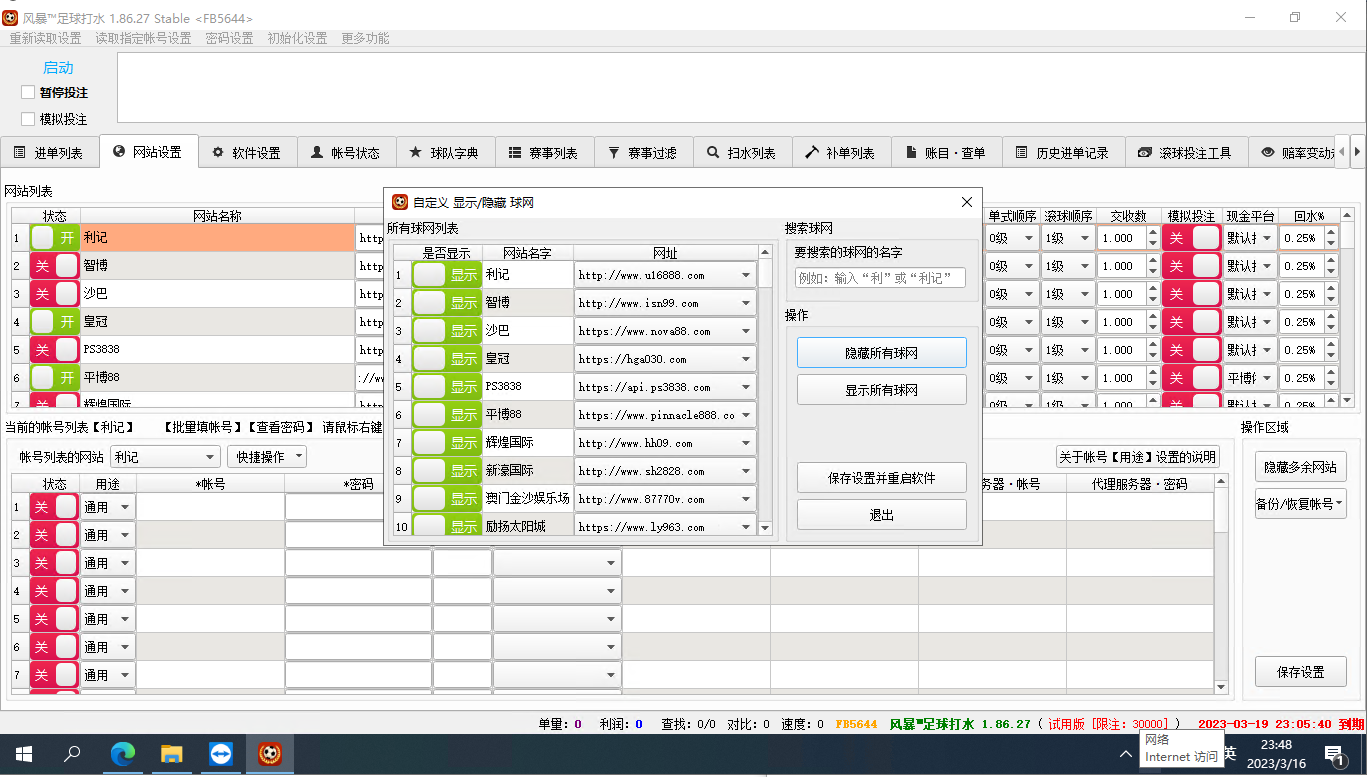The width and height of the screenshot is (1367, 777).
Task: Expand URL dropdown for 皇冠 in dialog
Action: 747,359
